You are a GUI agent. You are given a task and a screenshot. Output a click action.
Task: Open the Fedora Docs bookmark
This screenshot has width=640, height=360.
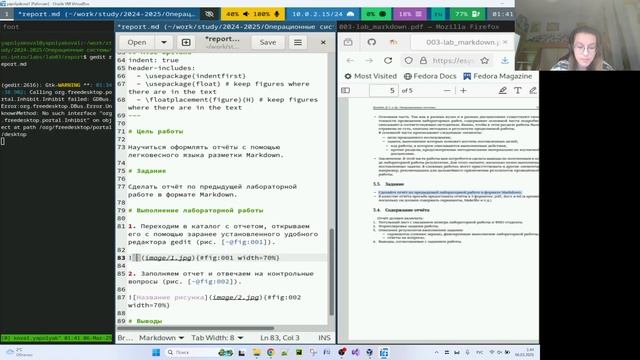click(430, 76)
